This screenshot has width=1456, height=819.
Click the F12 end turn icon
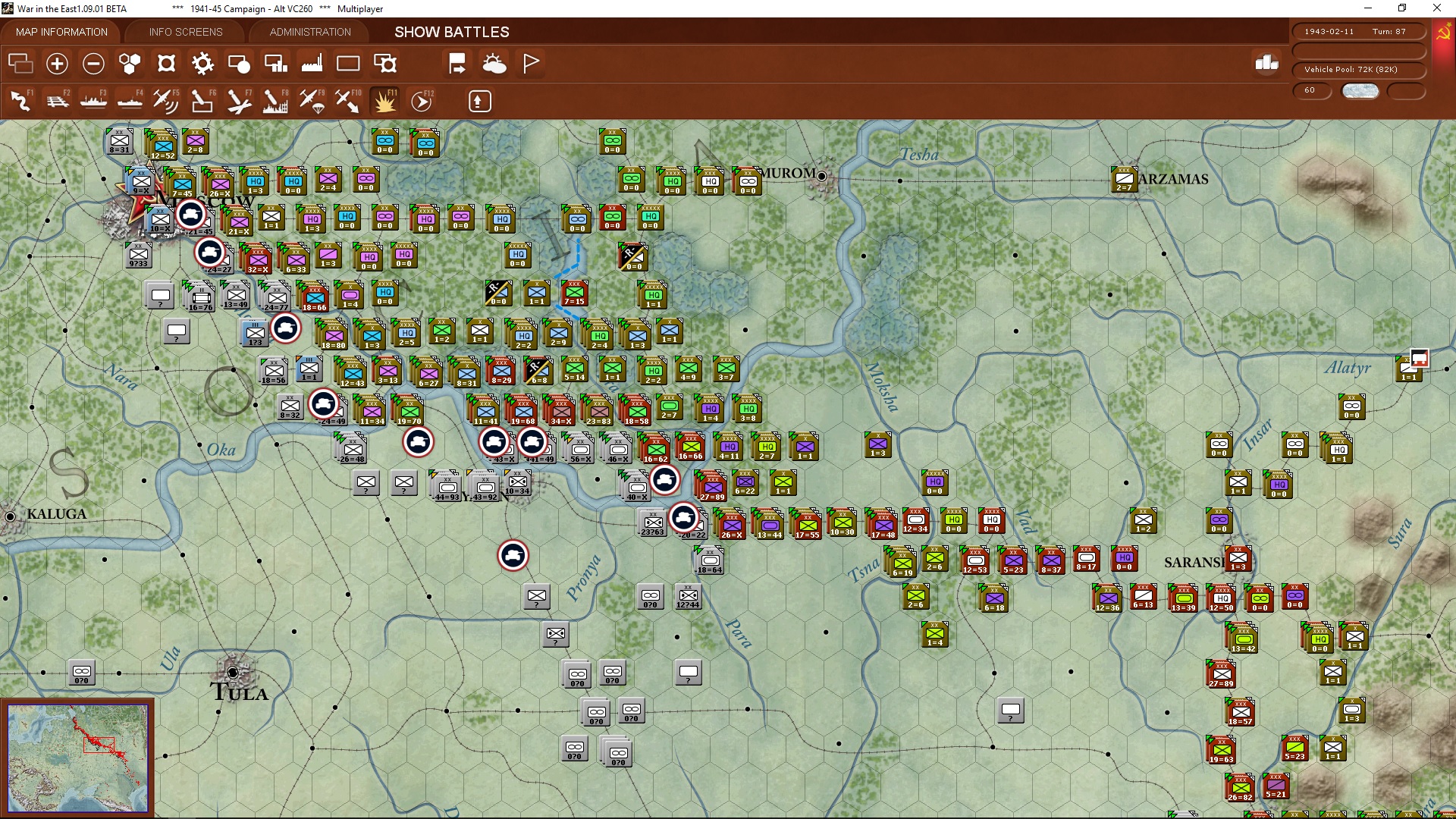421,101
